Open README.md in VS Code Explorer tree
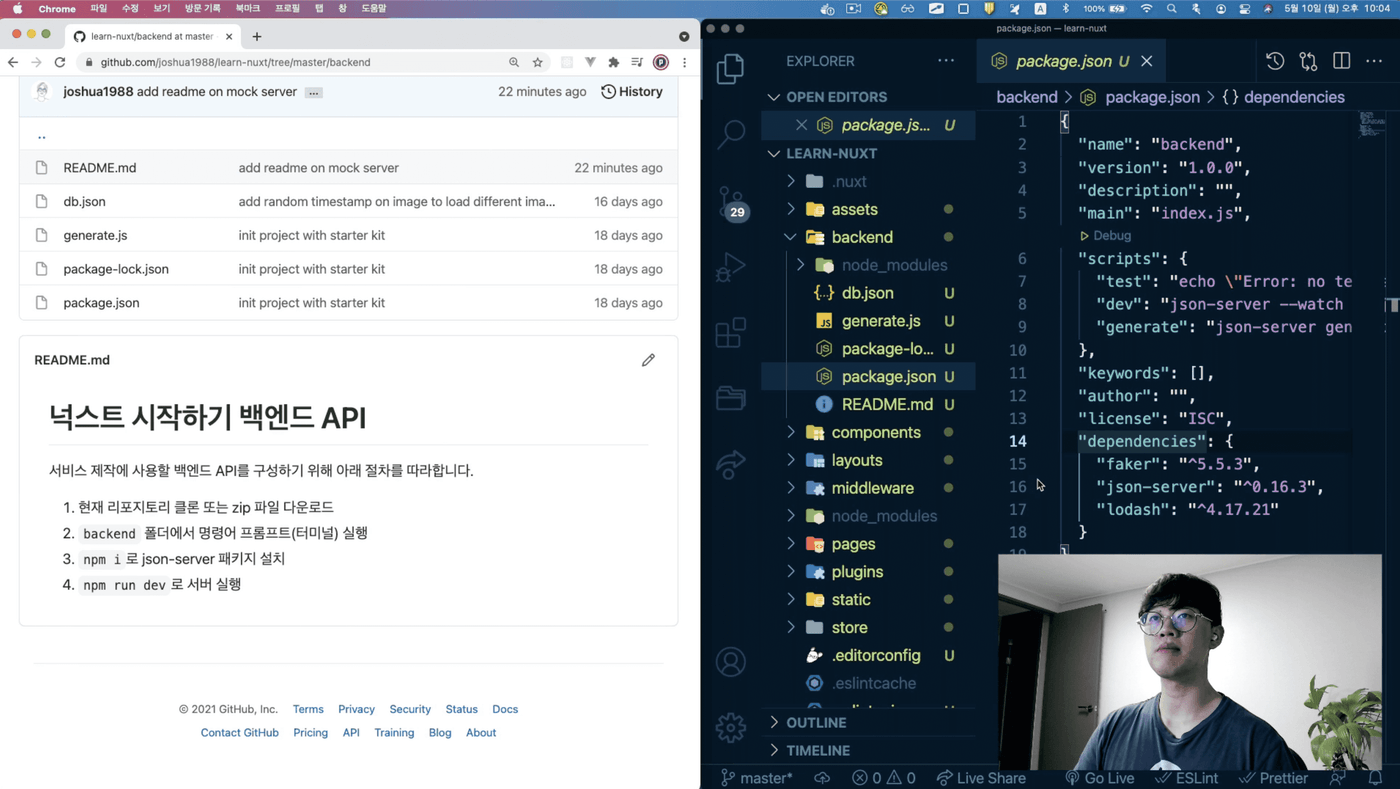1400x789 pixels. point(887,404)
